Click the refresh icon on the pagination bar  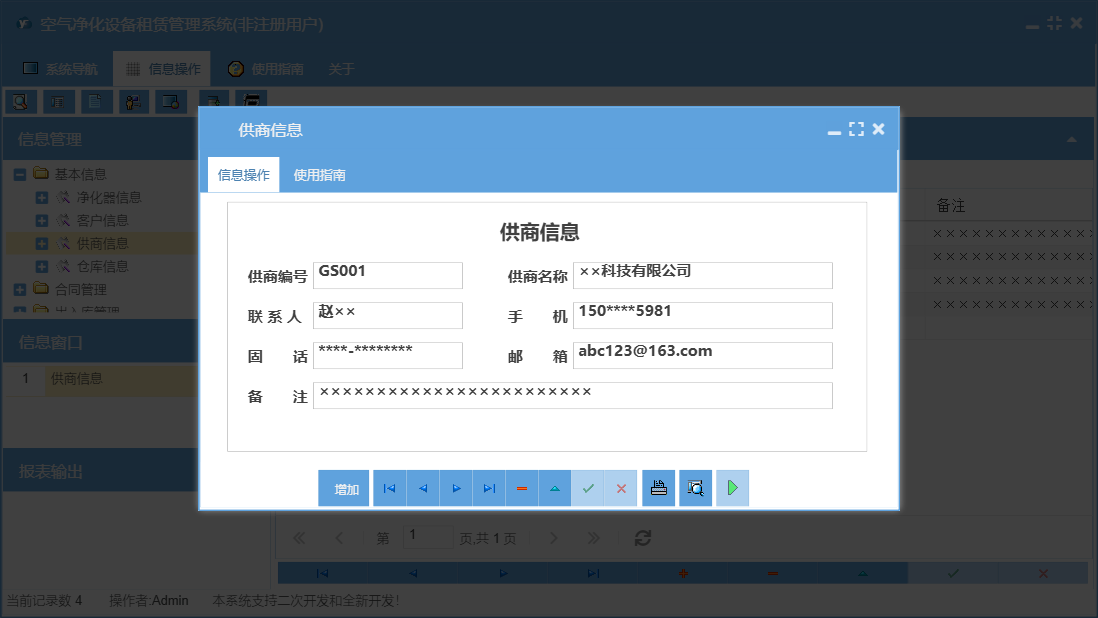pyautogui.click(x=641, y=537)
